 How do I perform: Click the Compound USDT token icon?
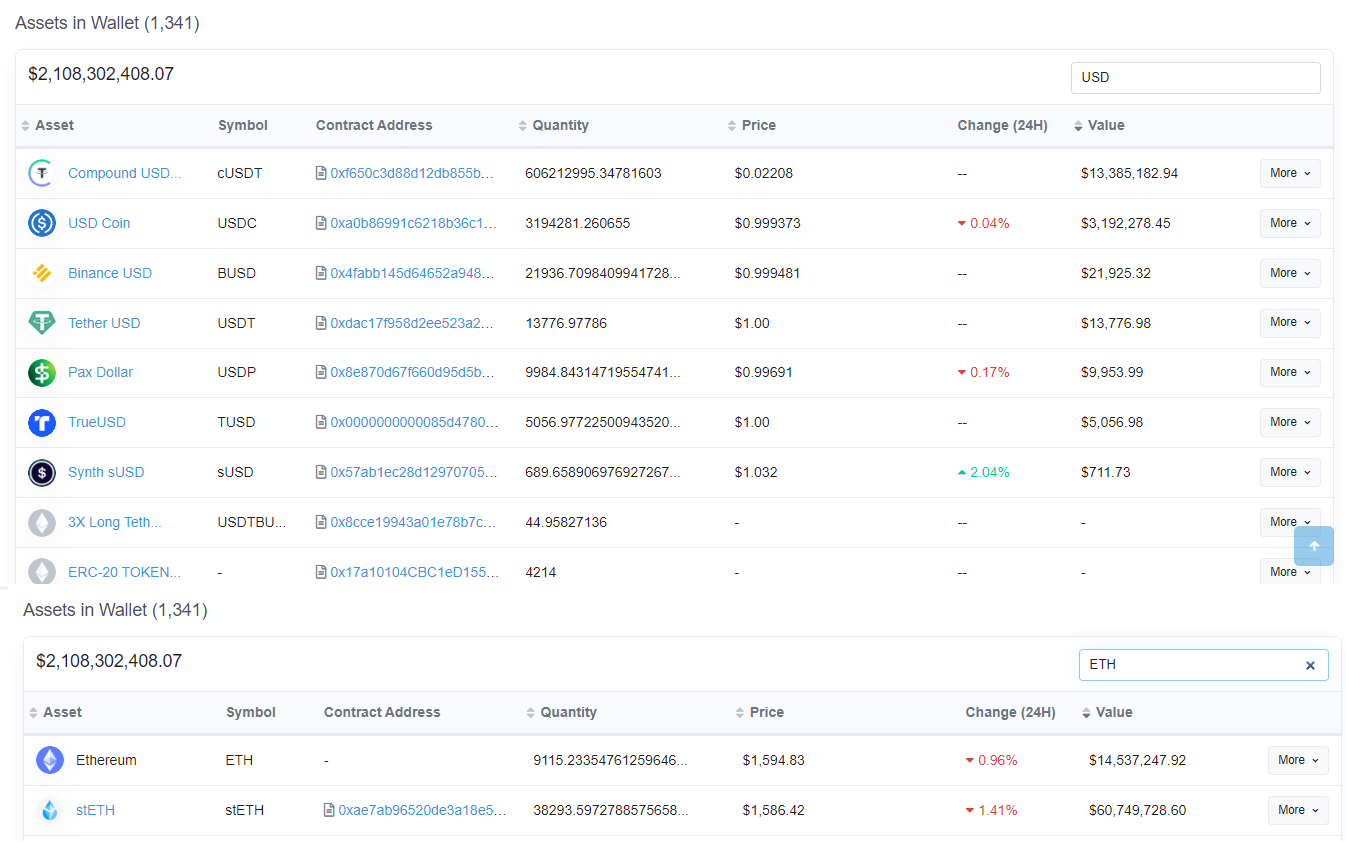[x=42, y=173]
